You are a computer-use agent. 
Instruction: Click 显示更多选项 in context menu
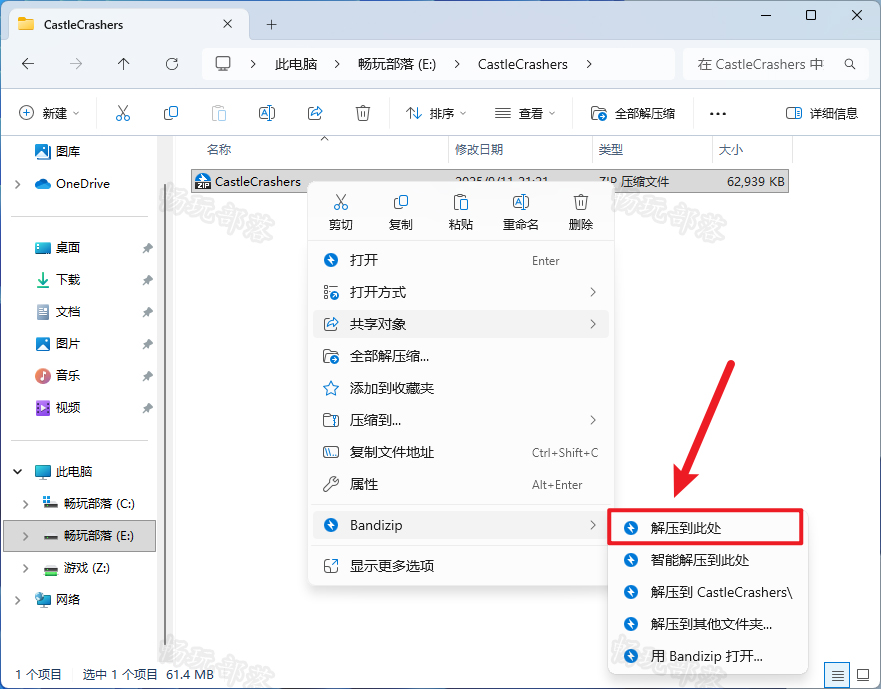[461, 566]
